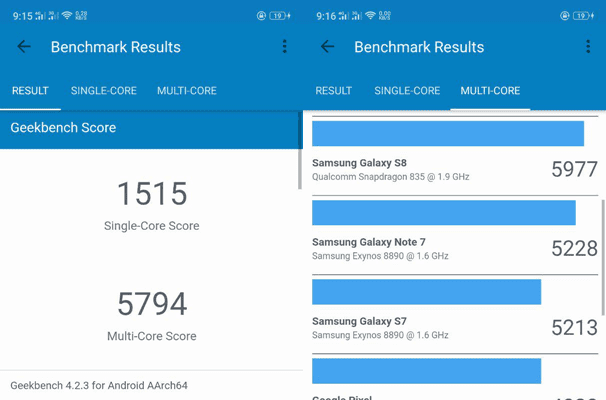Image resolution: width=606 pixels, height=400 pixels.
Task: Switch to SINGLE-CORE tab on left screen
Action: coord(104,91)
